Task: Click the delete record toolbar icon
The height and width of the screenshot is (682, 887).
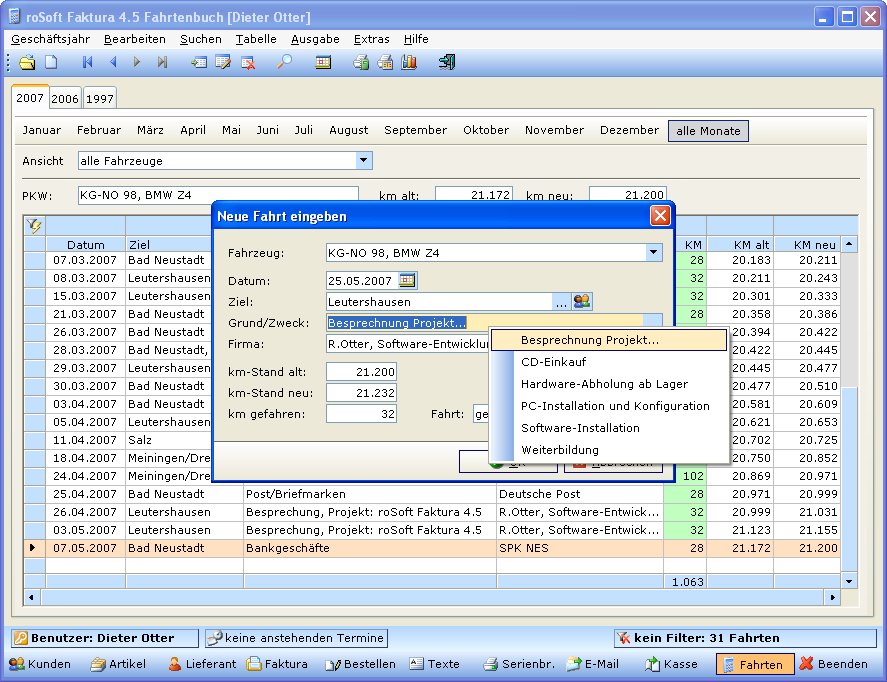Action: [x=247, y=62]
